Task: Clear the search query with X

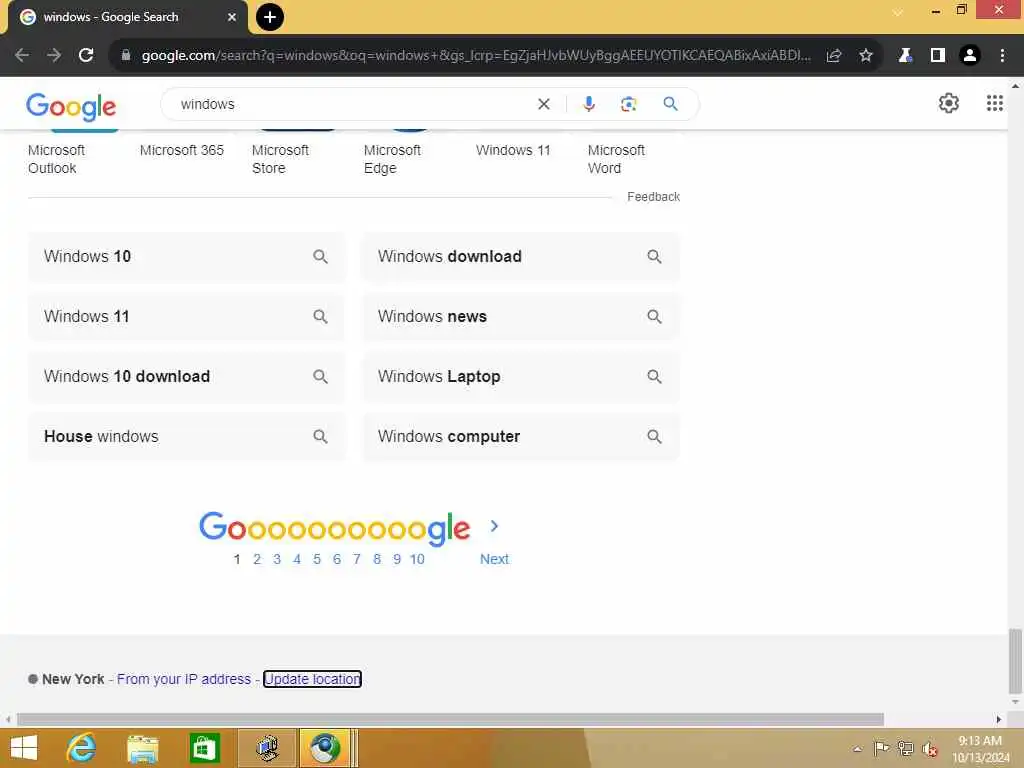Action: pyautogui.click(x=543, y=104)
